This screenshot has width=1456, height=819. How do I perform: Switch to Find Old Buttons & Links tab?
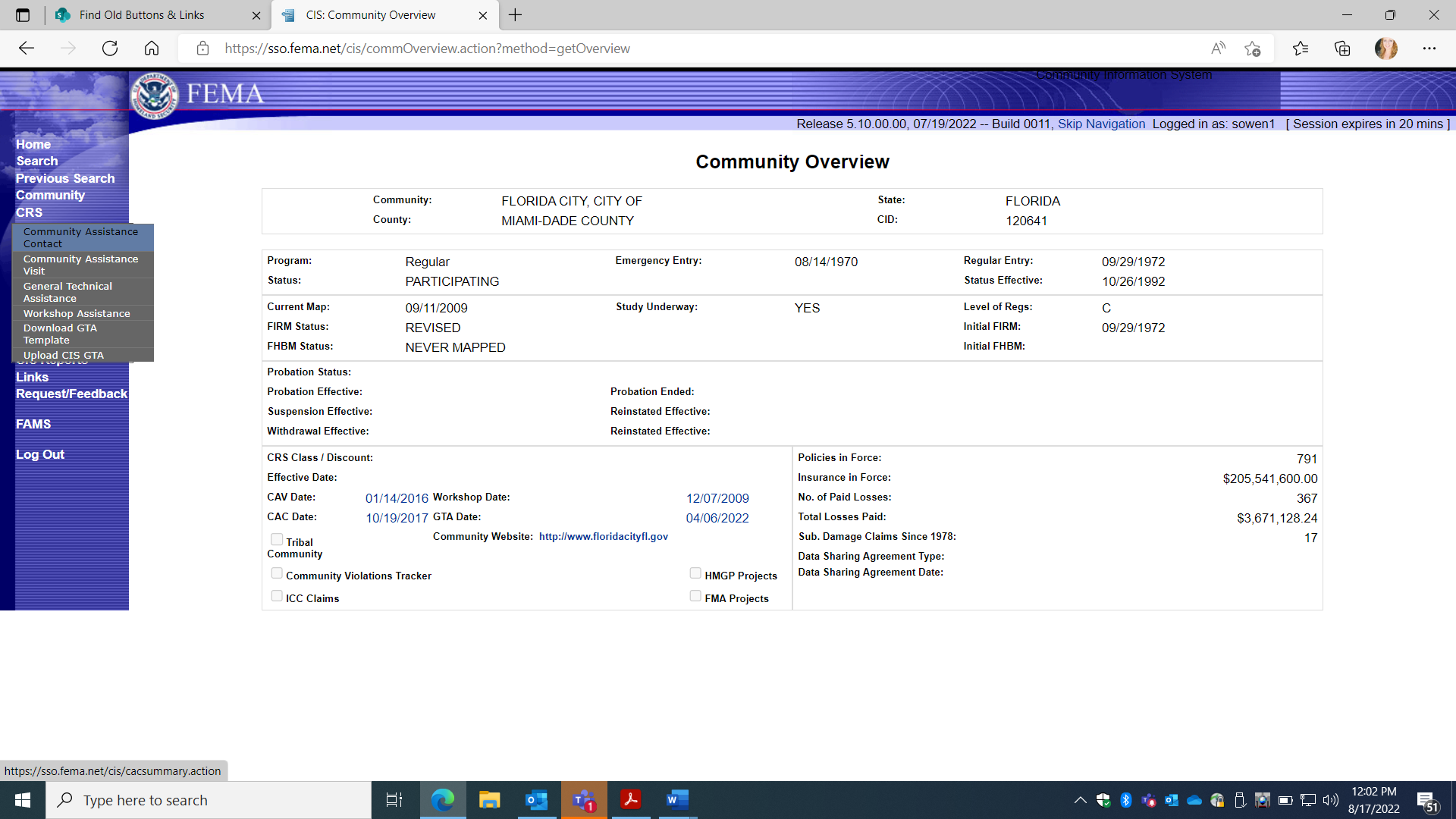tap(142, 15)
